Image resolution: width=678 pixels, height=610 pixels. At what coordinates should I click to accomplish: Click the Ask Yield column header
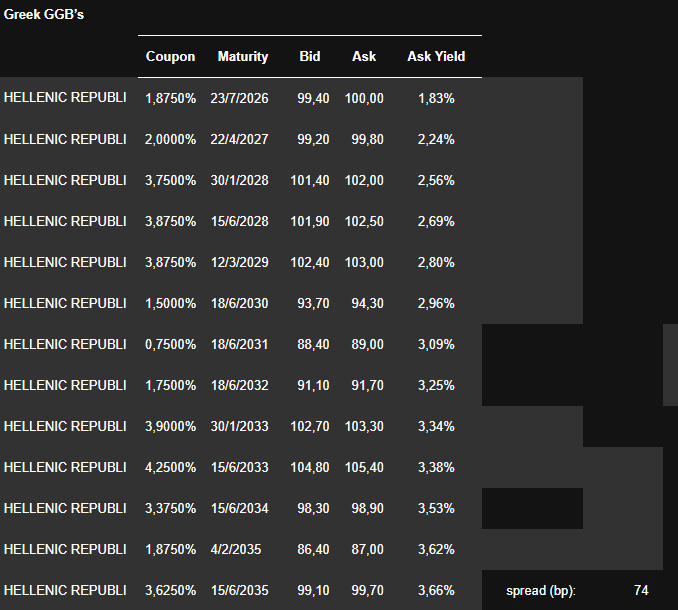(x=436, y=57)
